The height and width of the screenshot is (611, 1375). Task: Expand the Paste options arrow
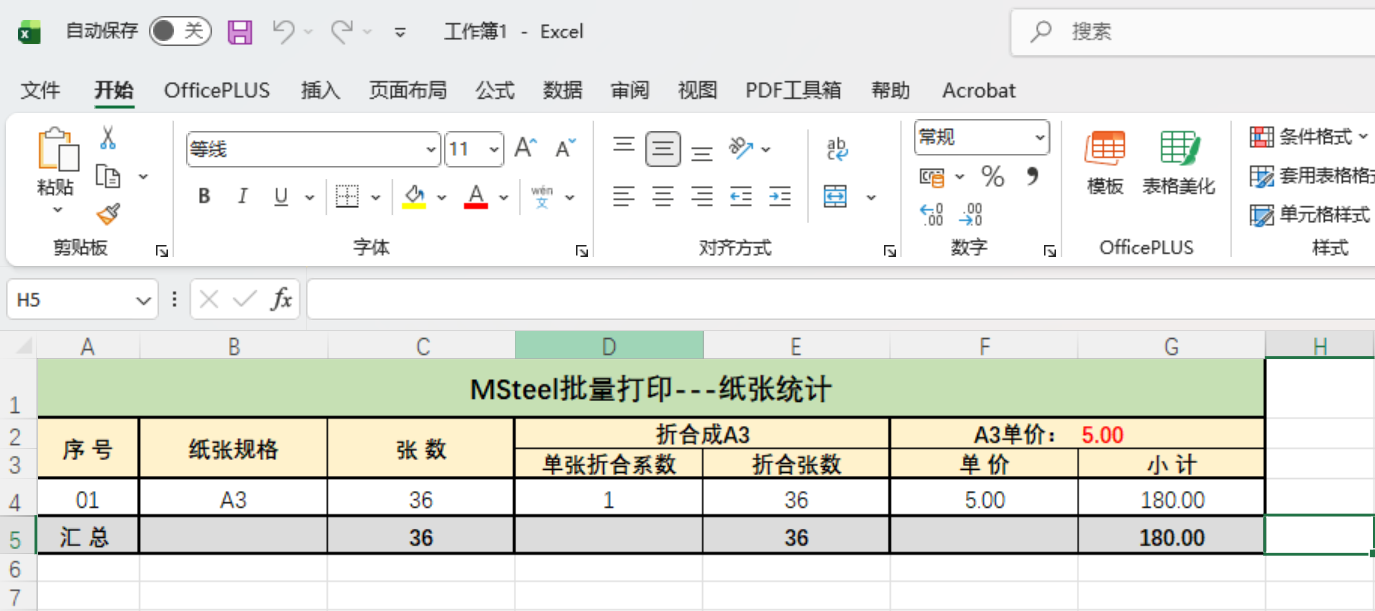click(x=57, y=210)
